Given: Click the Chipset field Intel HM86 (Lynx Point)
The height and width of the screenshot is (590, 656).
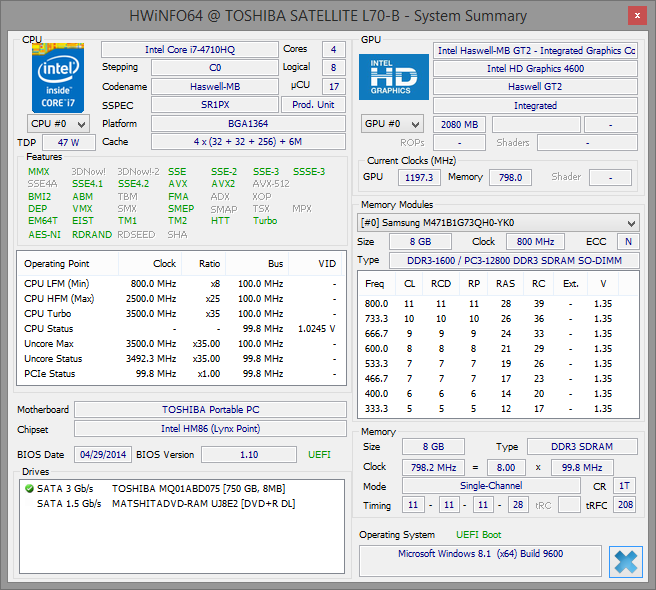Looking at the screenshot, I should click(x=210, y=428).
